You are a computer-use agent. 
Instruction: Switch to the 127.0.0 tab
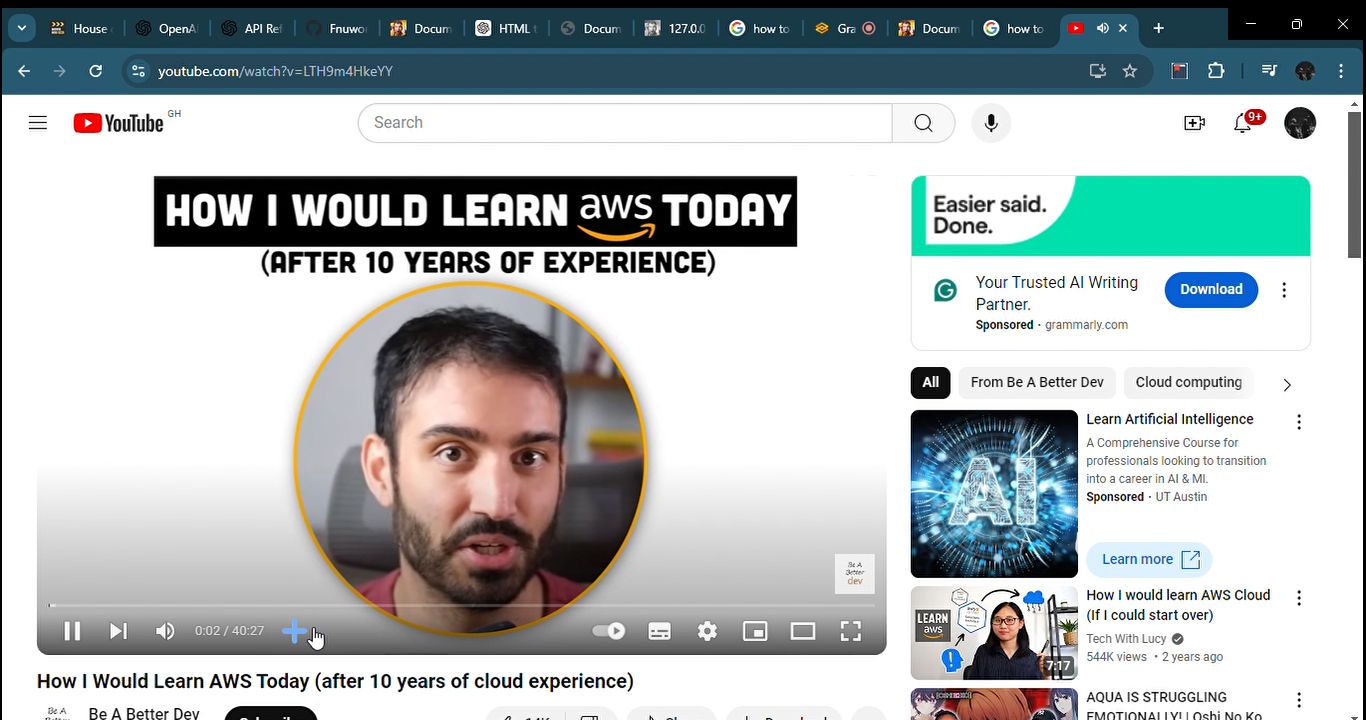[677, 28]
